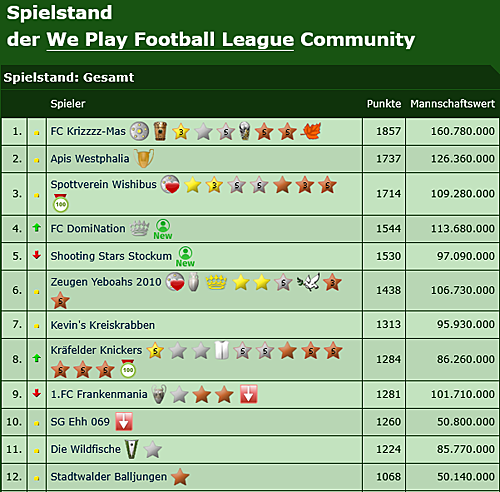Image resolution: width=500 pixels, height=492 pixels.
Task: Click the gold trophy beside Apis Westphalia
Action: (144, 158)
